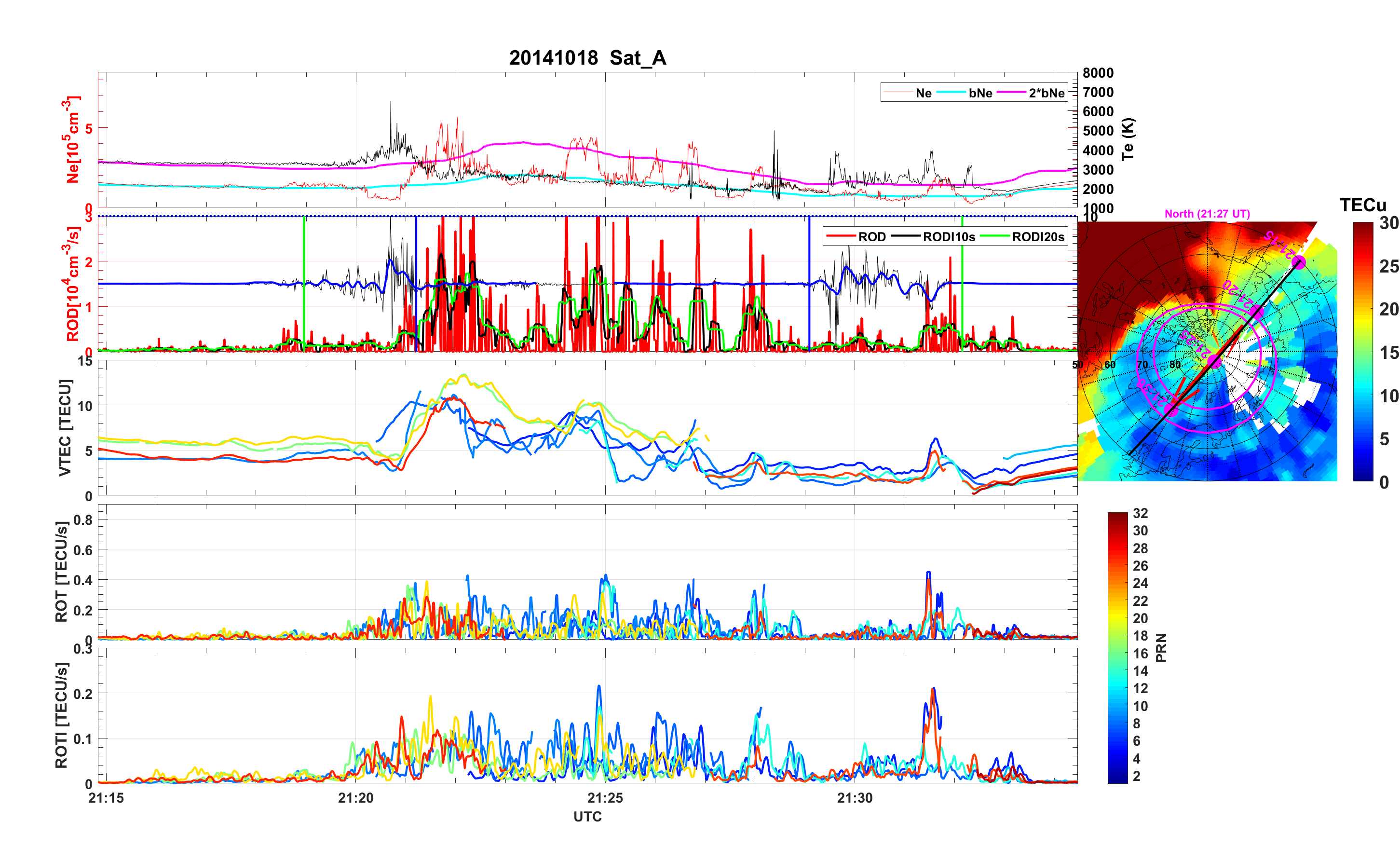Screen dimensions: 1400x847
Task: Click the TECu colorbar title
Action: [x=1362, y=205]
